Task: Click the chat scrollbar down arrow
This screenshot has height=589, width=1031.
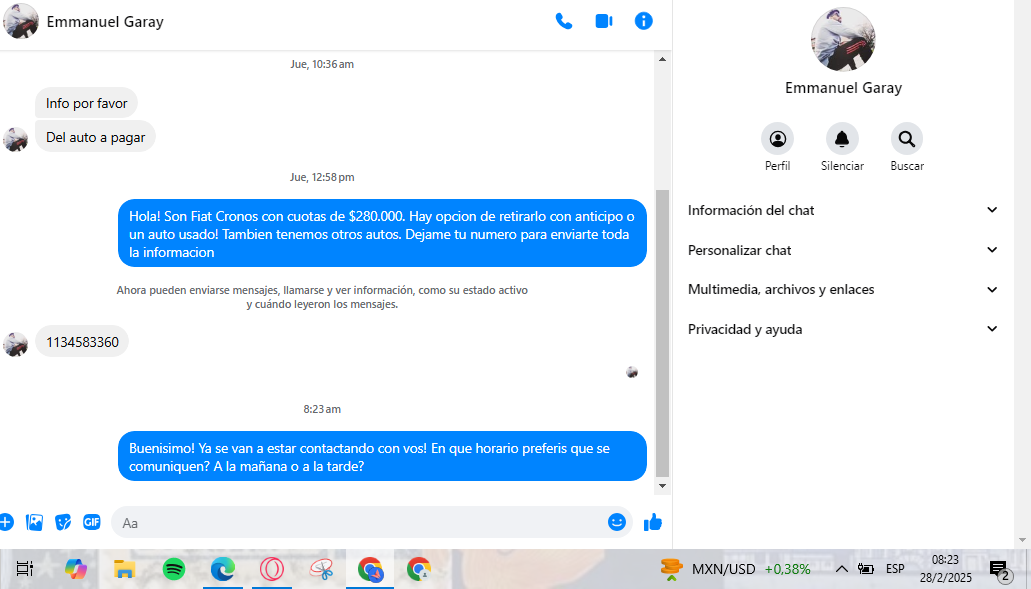Action: 662,486
